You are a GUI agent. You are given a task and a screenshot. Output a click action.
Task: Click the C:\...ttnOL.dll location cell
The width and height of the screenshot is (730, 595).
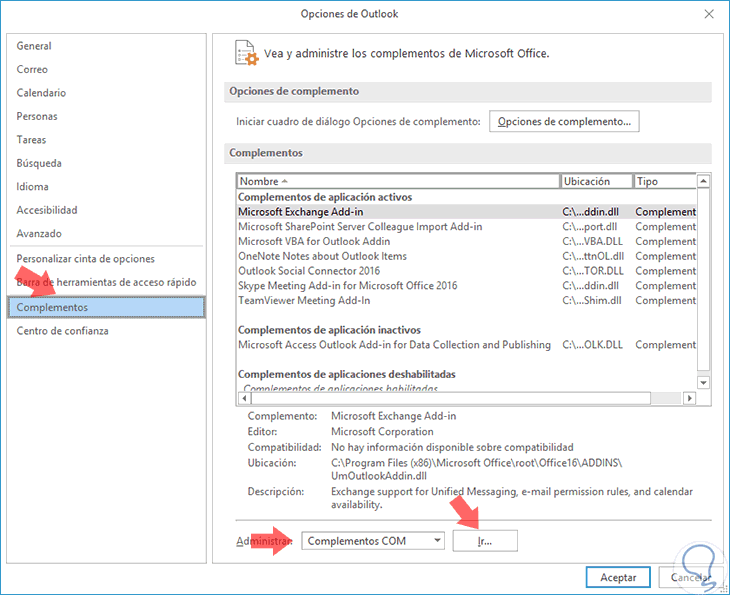click(x=593, y=256)
